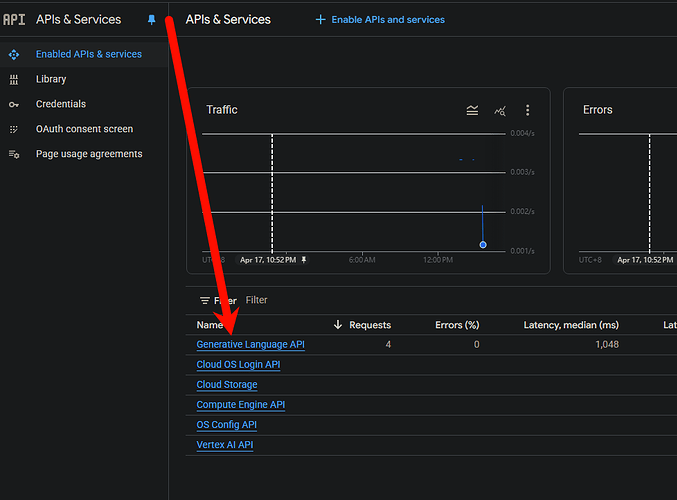This screenshot has height=500, width=677.
Task: Open Page usage agreements
Action: tap(89, 154)
